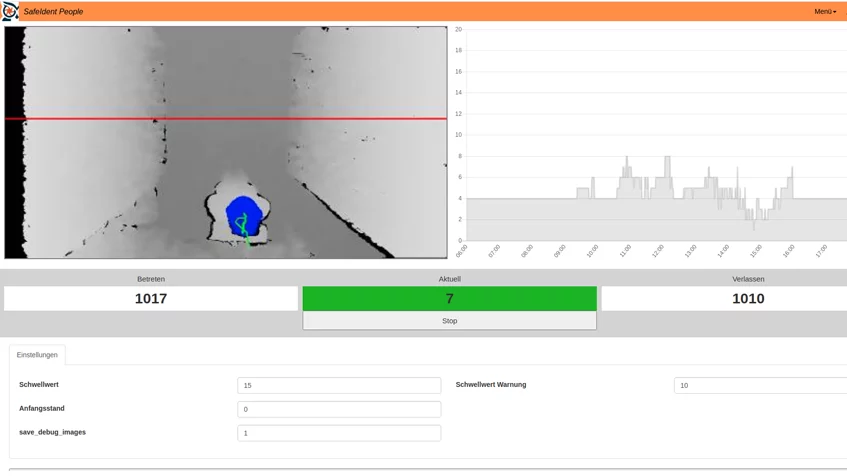The width and height of the screenshot is (847, 476).
Task: Click the Verlassen heading label
Action: 747,279
